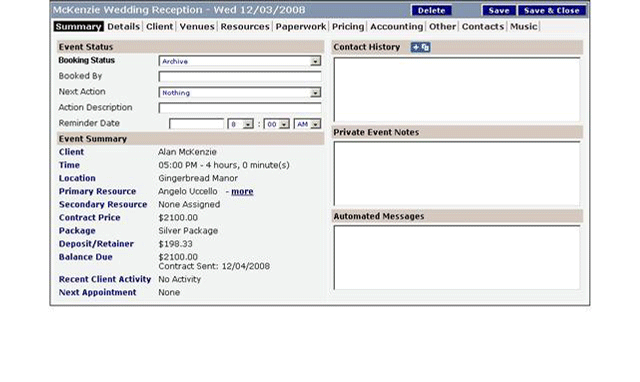Open the AM/PM dropdown
This screenshot has height=382, width=640.
coord(307,124)
